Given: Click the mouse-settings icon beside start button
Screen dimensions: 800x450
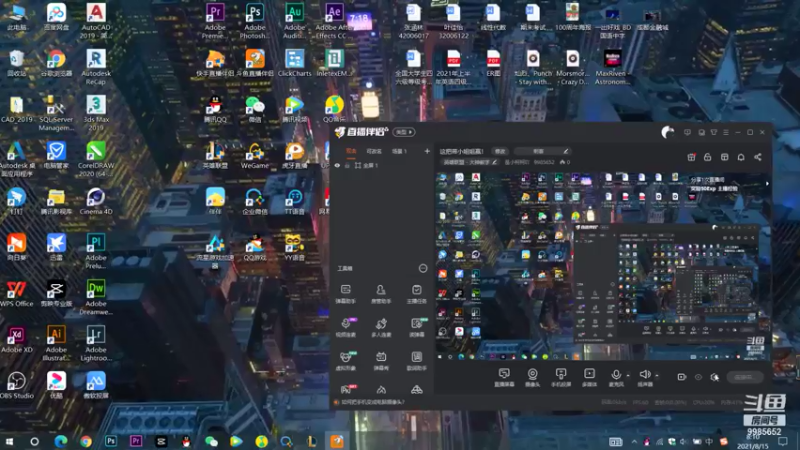Looking at the screenshot, I should [x=715, y=377].
